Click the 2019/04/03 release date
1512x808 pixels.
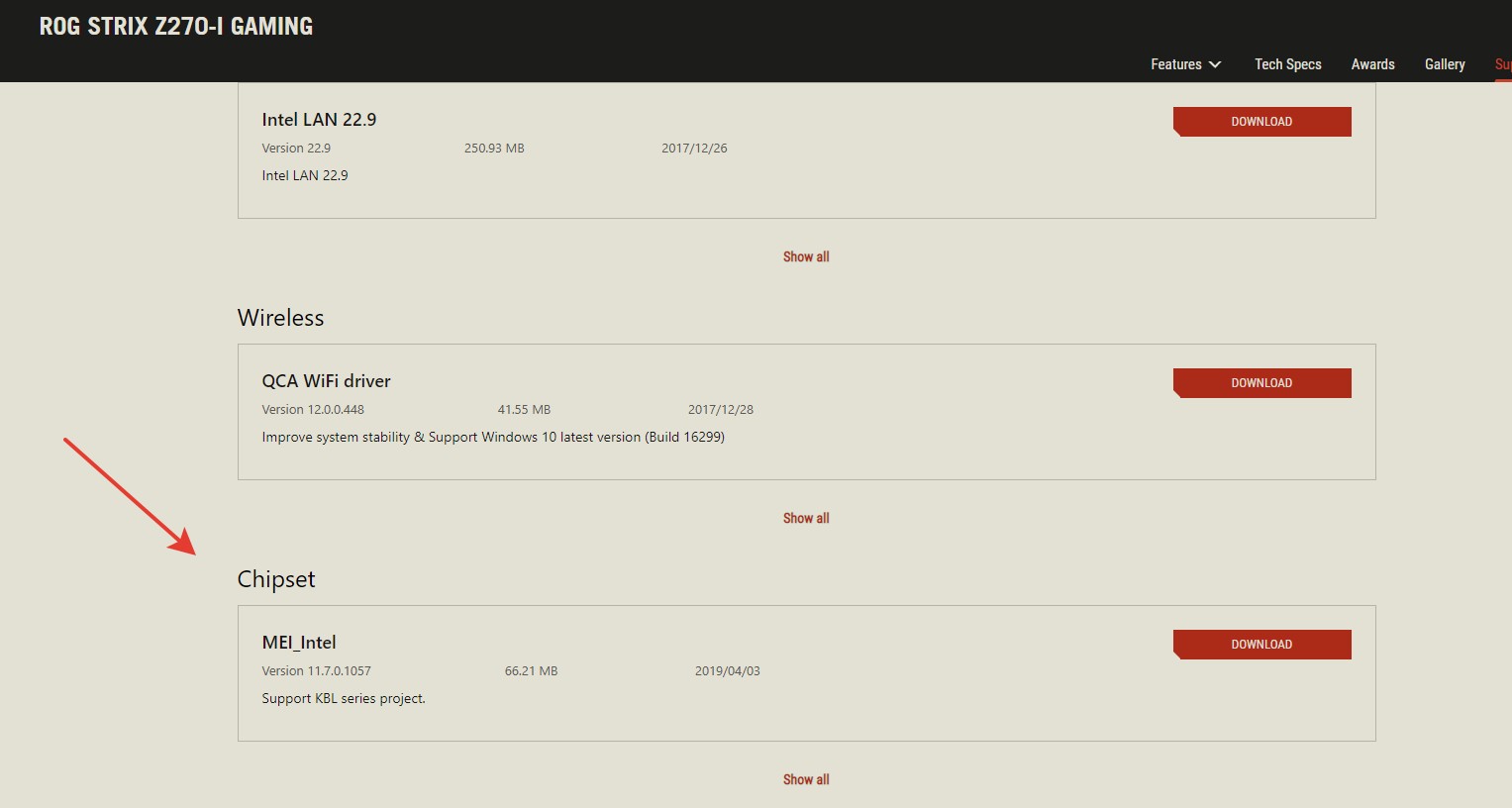click(727, 670)
